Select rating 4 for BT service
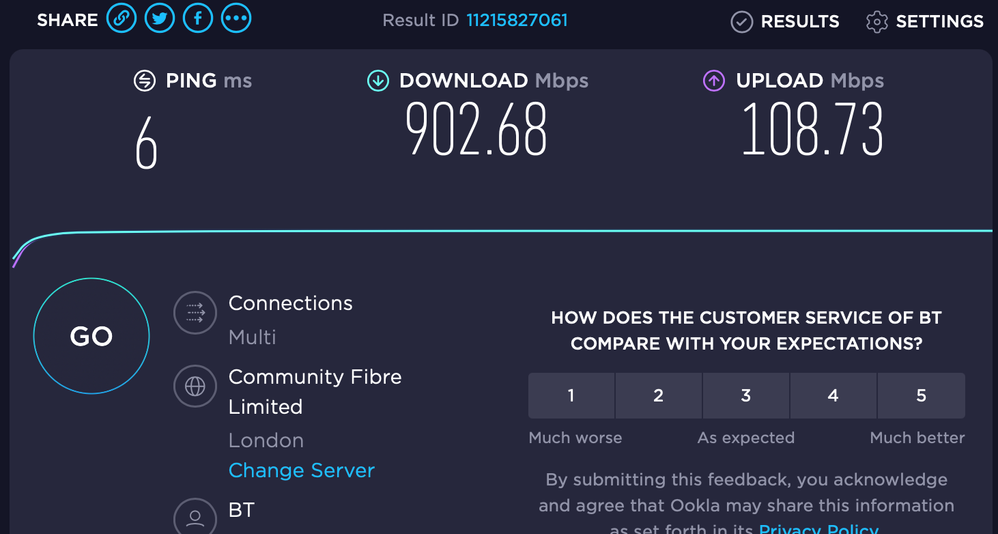Image resolution: width=998 pixels, height=534 pixels. [x=833, y=396]
